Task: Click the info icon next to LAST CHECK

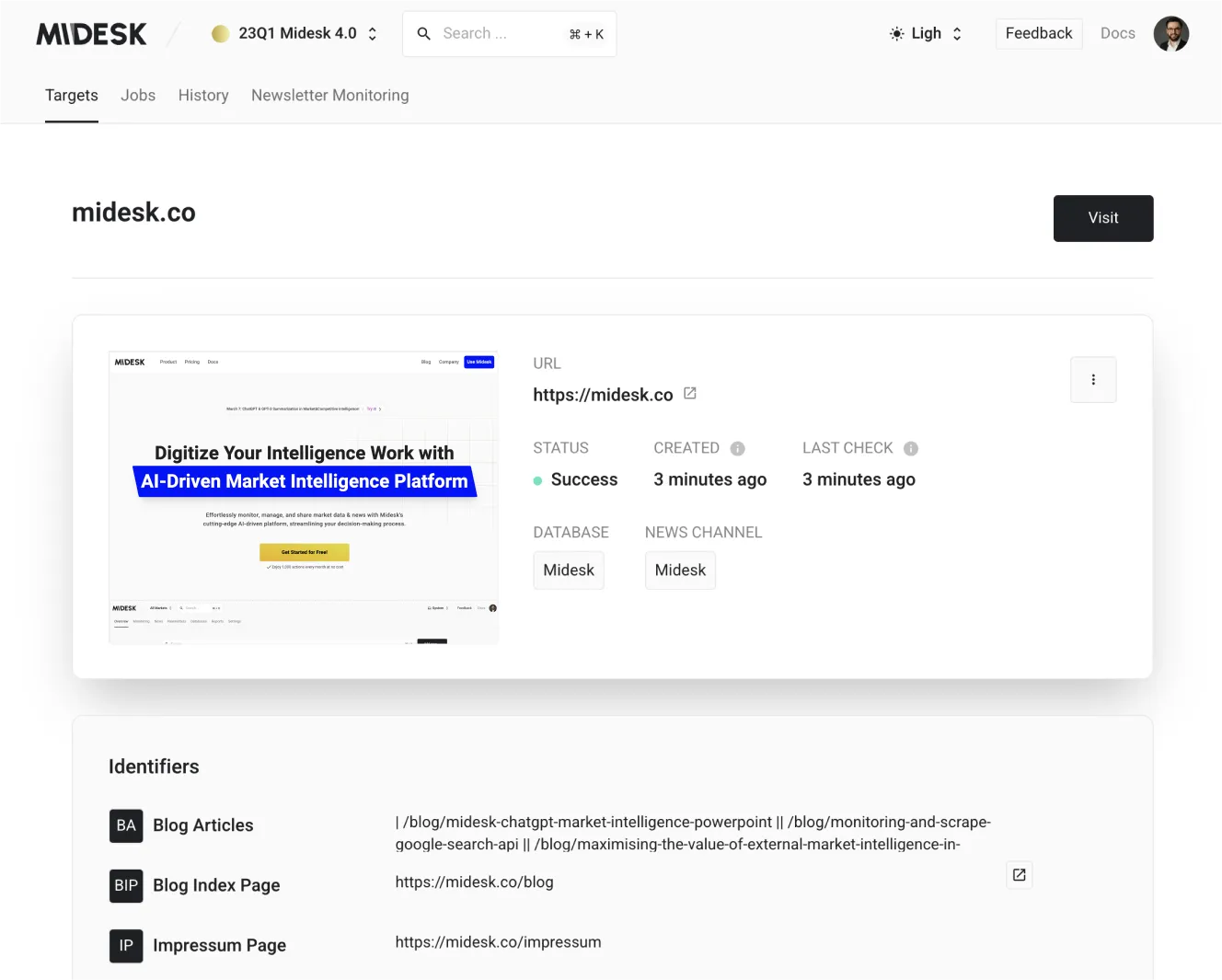Action: [911, 448]
